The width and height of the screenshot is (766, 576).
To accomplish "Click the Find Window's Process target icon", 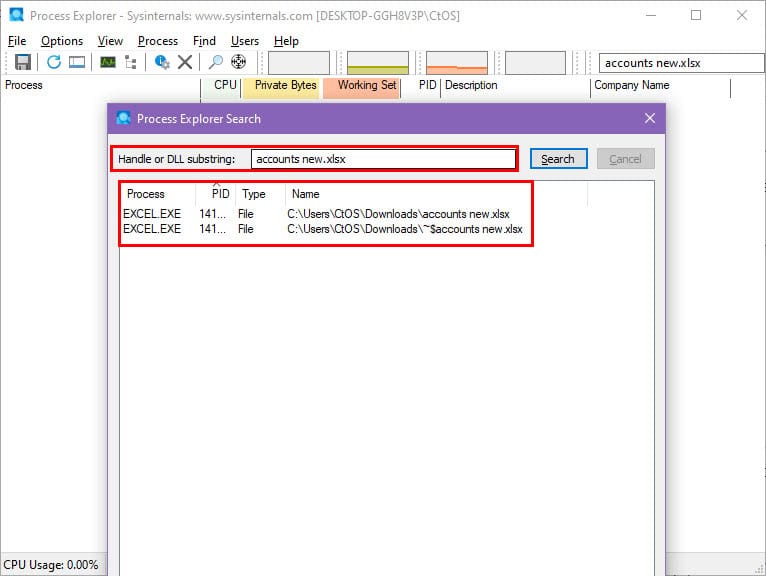I will [238, 62].
